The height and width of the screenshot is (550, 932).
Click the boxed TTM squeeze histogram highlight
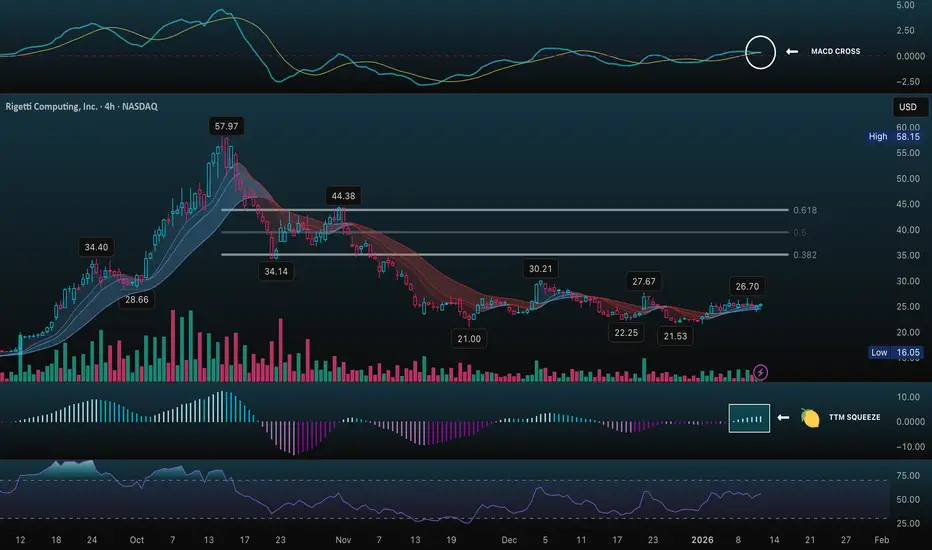click(x=749, y=418)
